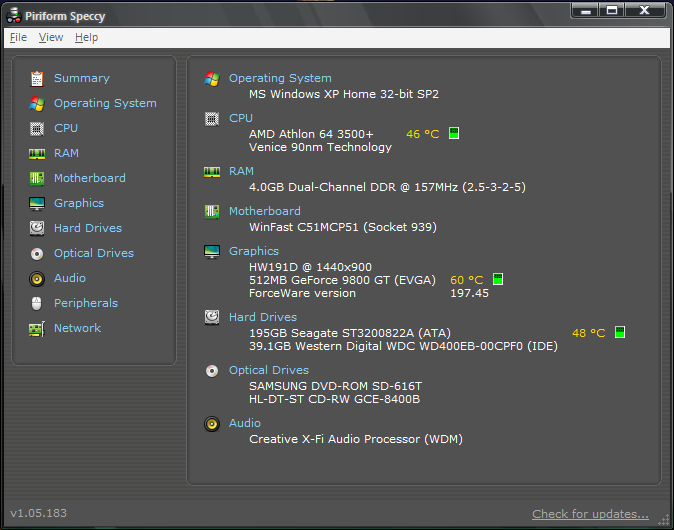The height and width of the screenshot is (530, 674).
Task: Click Motherboard heading in summary panel
Action: coord(265,211)
